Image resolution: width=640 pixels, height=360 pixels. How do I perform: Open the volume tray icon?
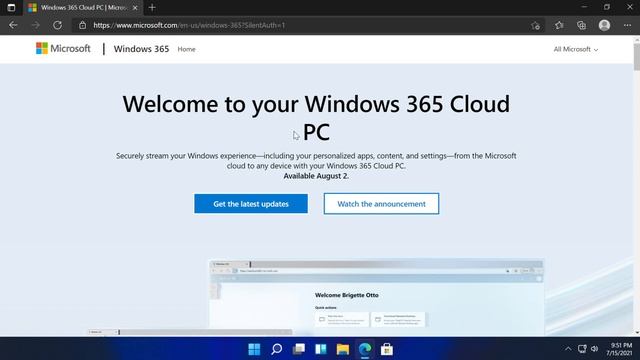[595, 349]
